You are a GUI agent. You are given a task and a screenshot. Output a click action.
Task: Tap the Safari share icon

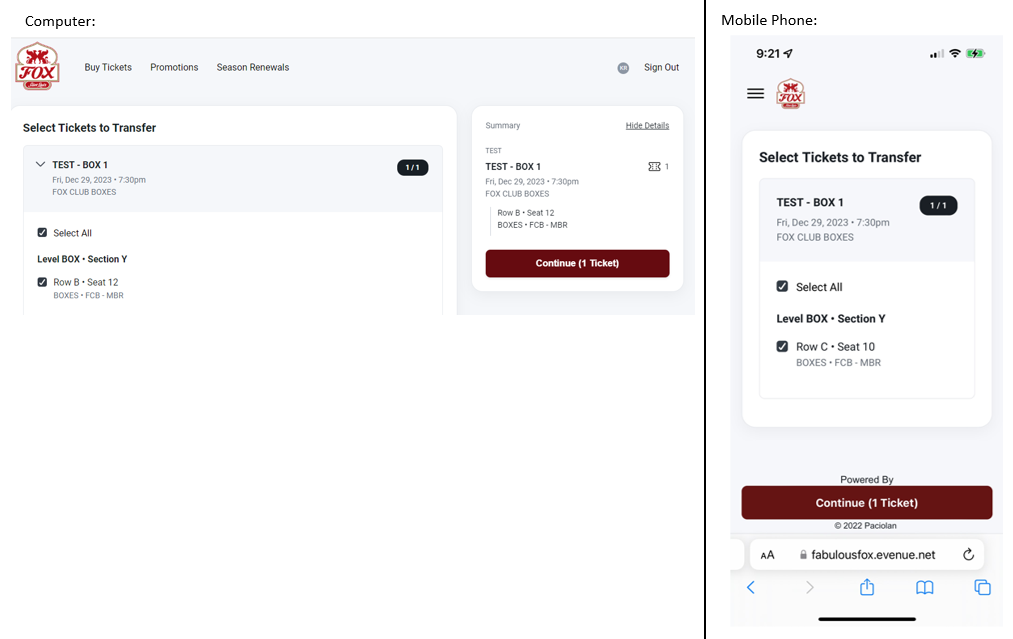867,587
